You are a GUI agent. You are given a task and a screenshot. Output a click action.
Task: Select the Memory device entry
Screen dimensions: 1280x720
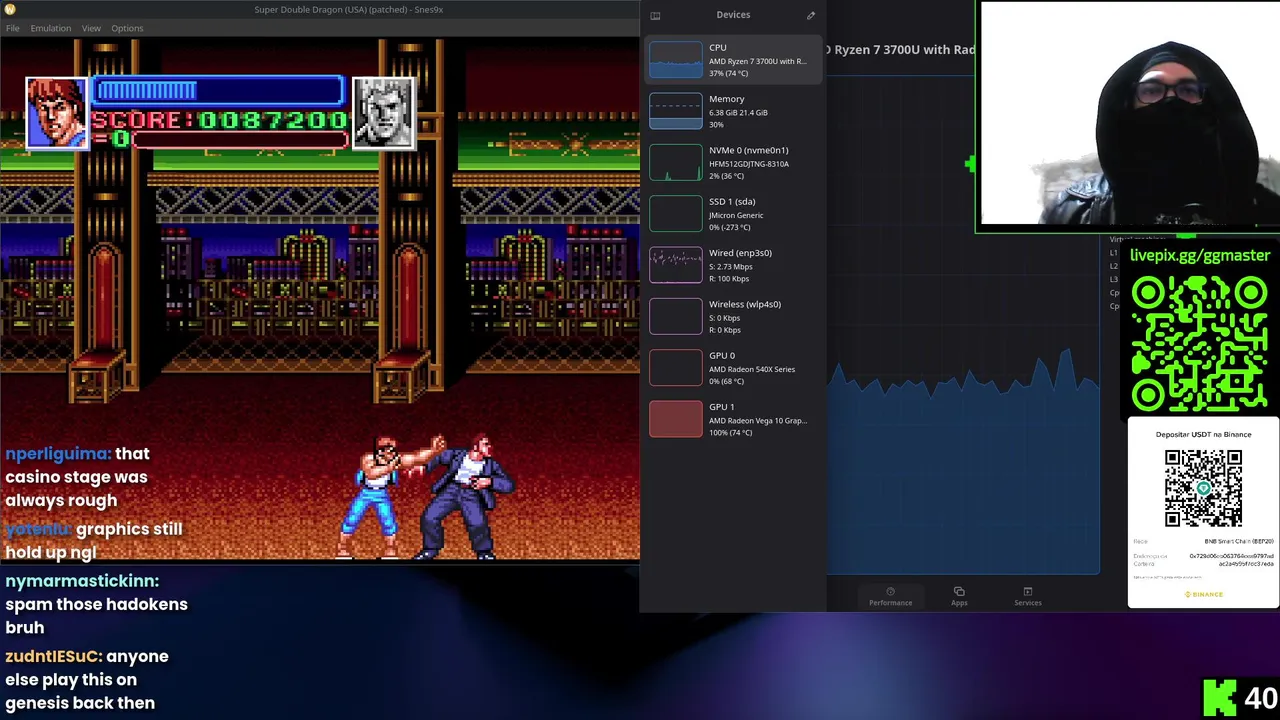tap(733, 111)
